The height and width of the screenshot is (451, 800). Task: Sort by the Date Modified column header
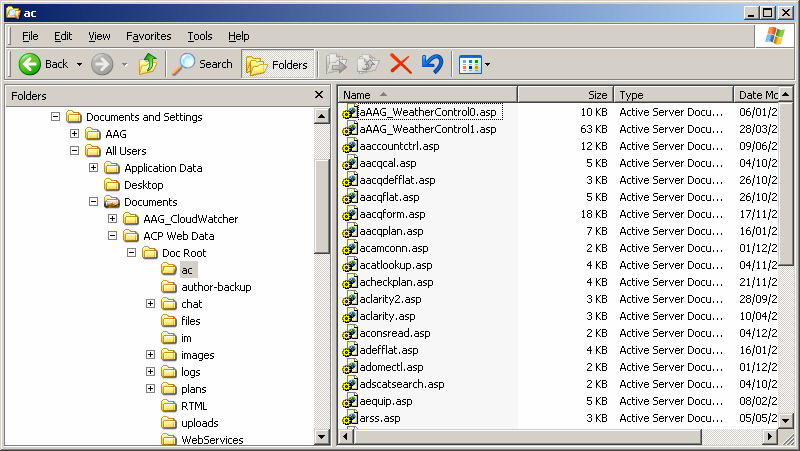tap(757, 95)
